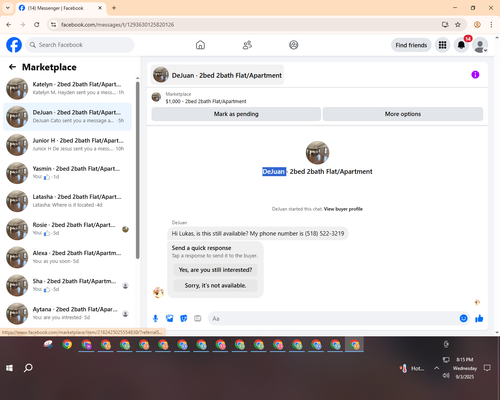Open the nine-dot Menu grid icon
This screenshot has height=400, width=500.
click(442, 45)
